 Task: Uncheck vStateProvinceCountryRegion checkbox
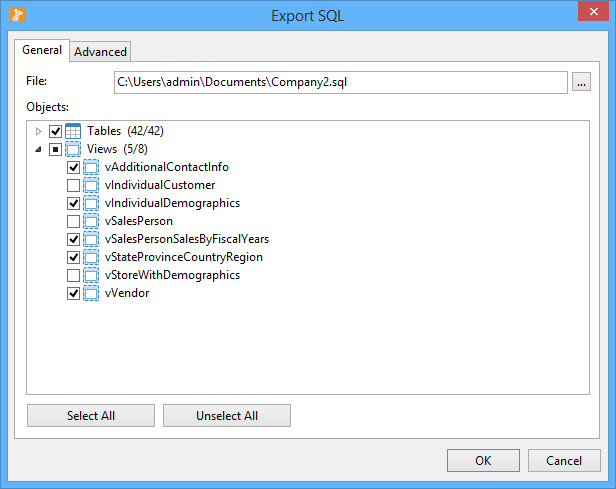(x=73, y=257)
